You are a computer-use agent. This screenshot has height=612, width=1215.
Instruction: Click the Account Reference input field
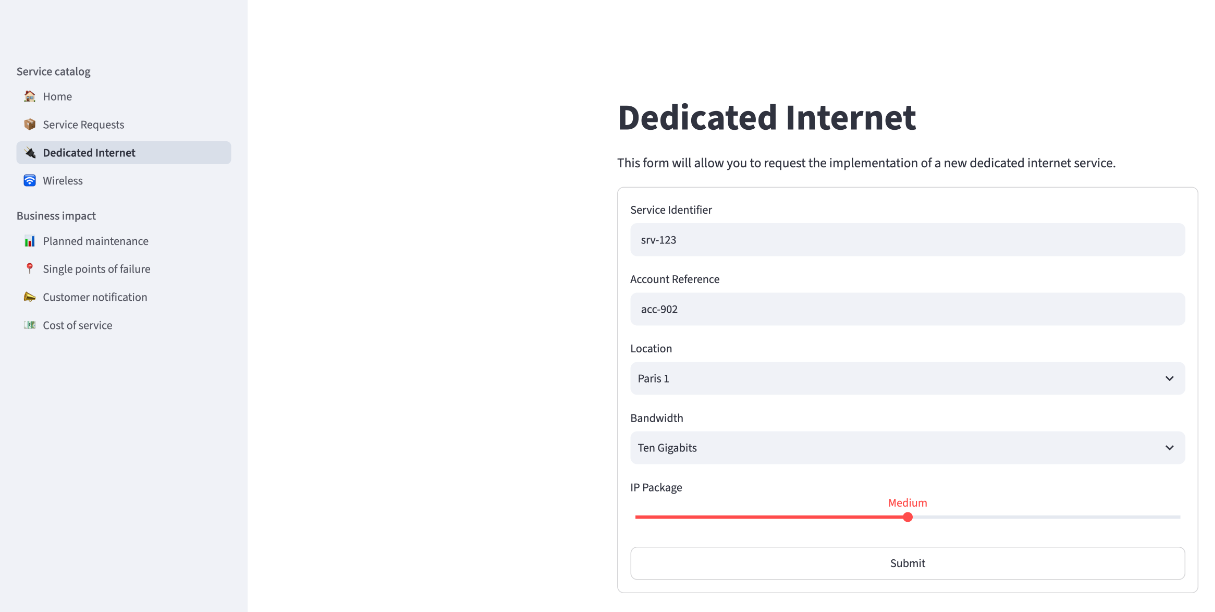pos(907,309)
